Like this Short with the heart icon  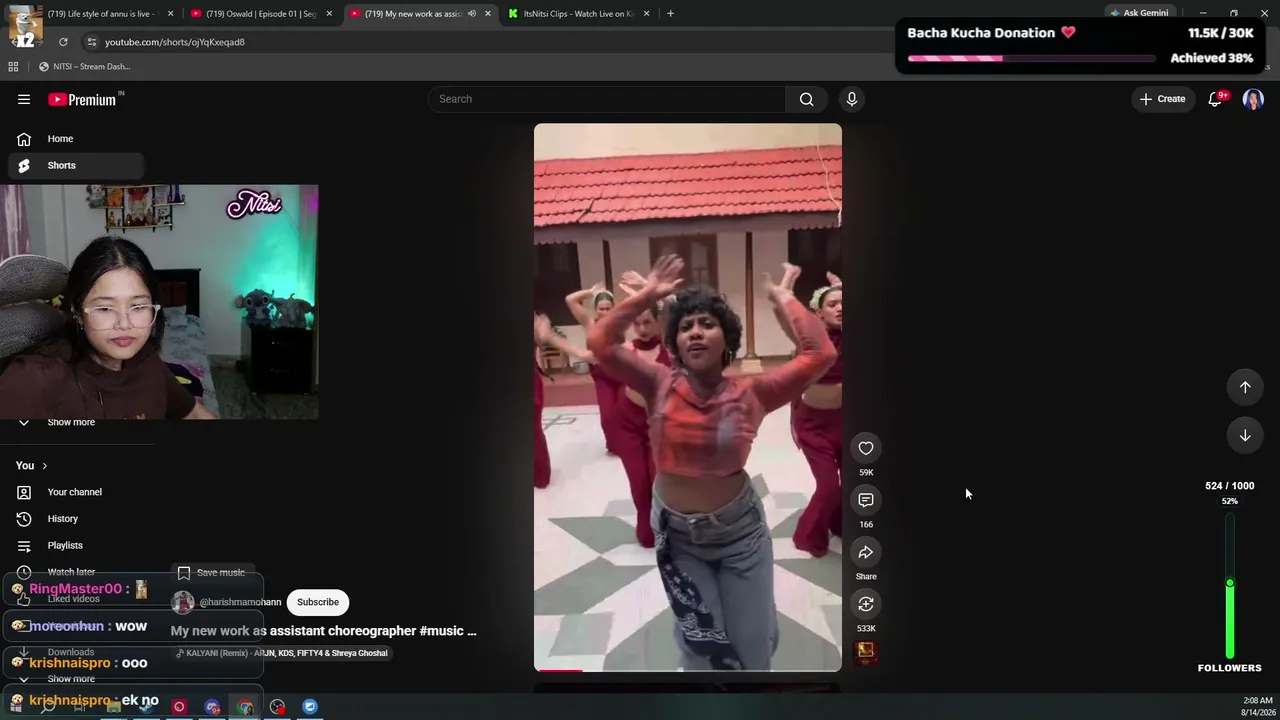[x=866, y=448]
